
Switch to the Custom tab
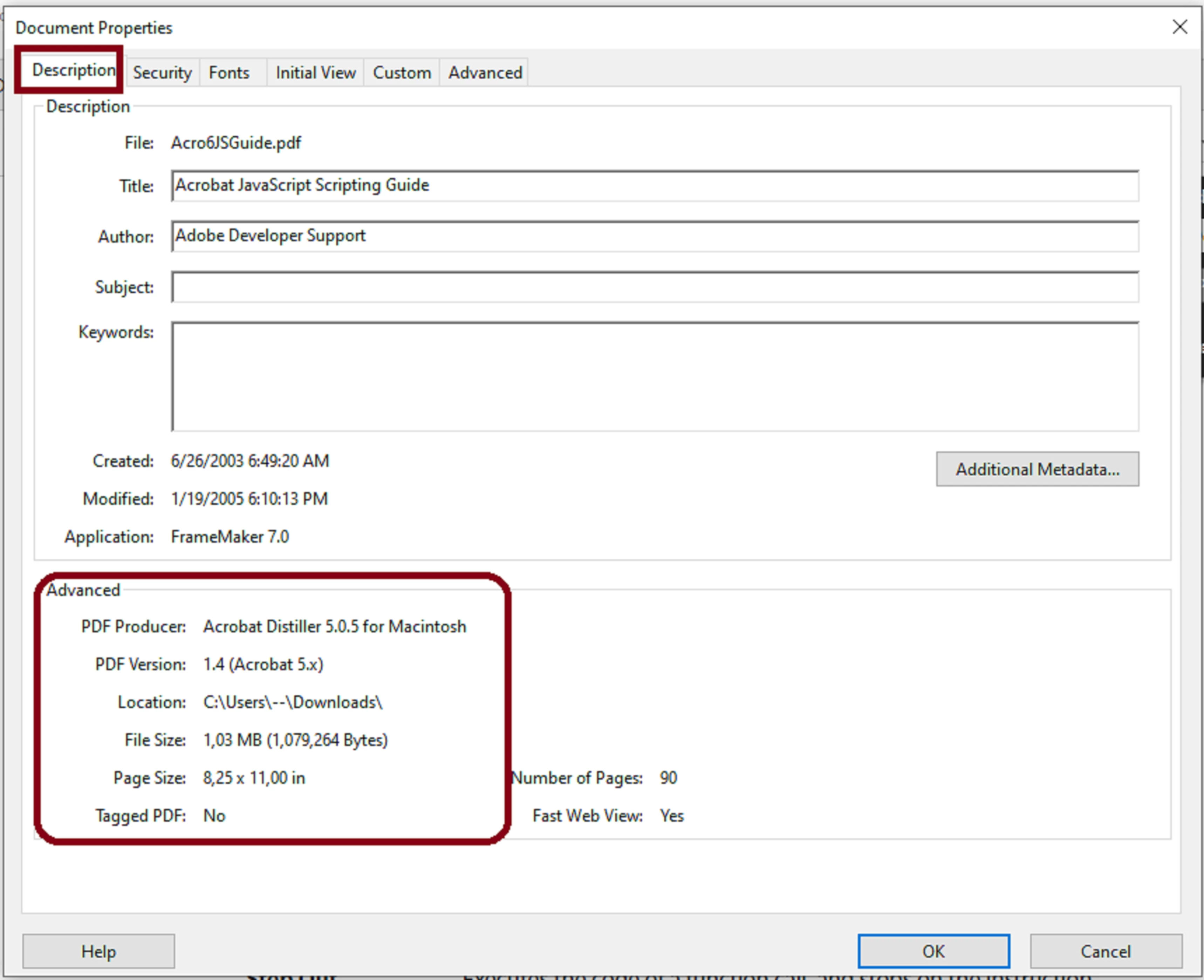(x=402, y=73)
